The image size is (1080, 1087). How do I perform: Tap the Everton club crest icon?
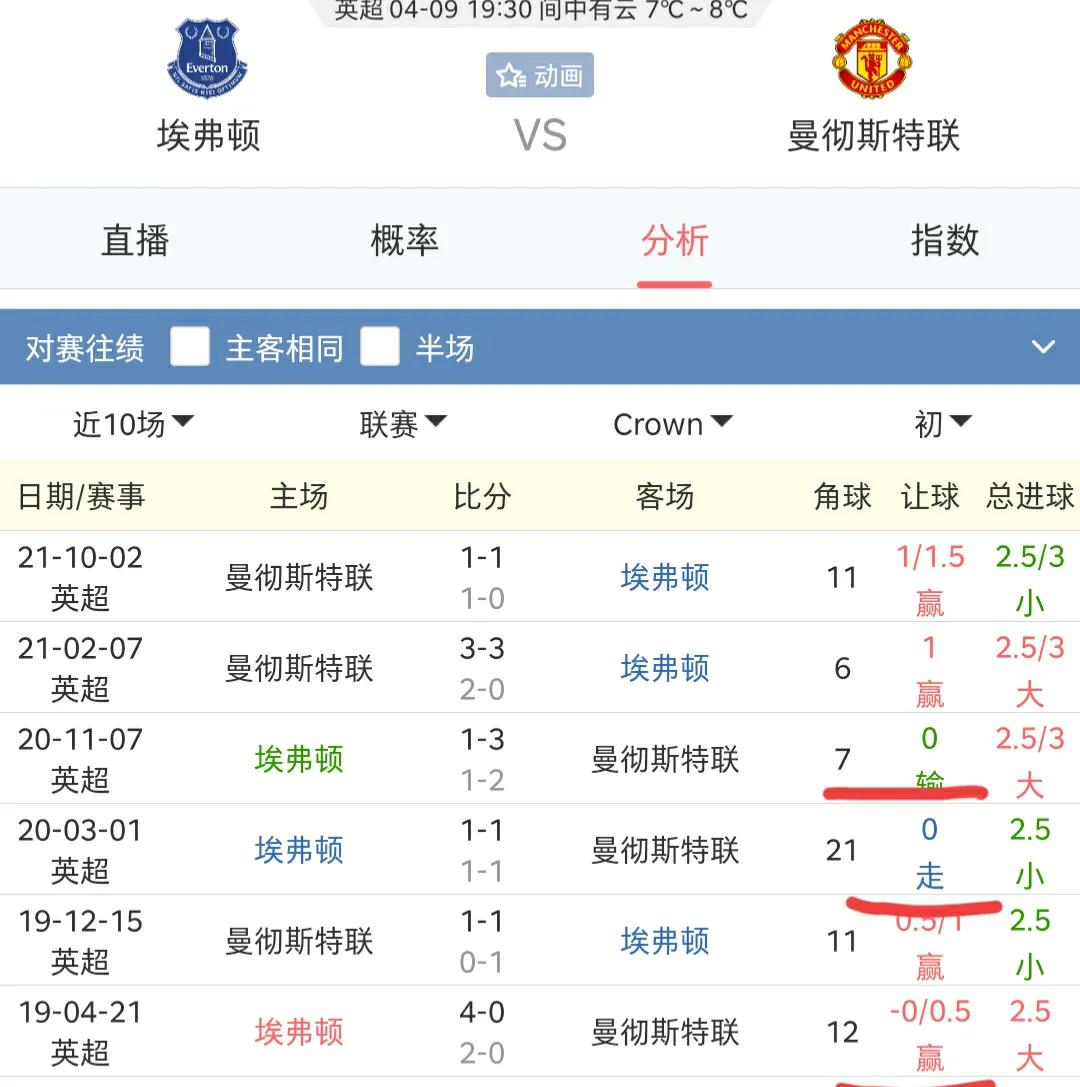click(207, 58)
